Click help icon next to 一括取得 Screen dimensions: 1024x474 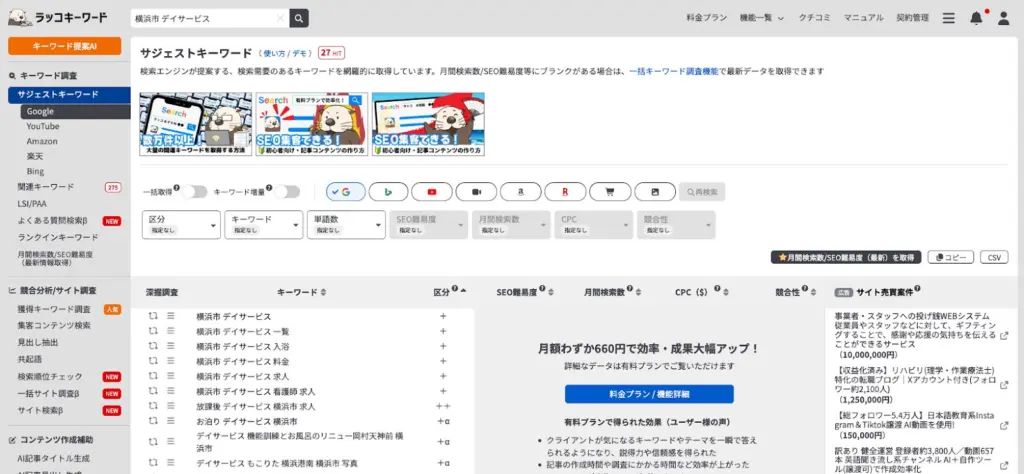(x=176, y=188)
